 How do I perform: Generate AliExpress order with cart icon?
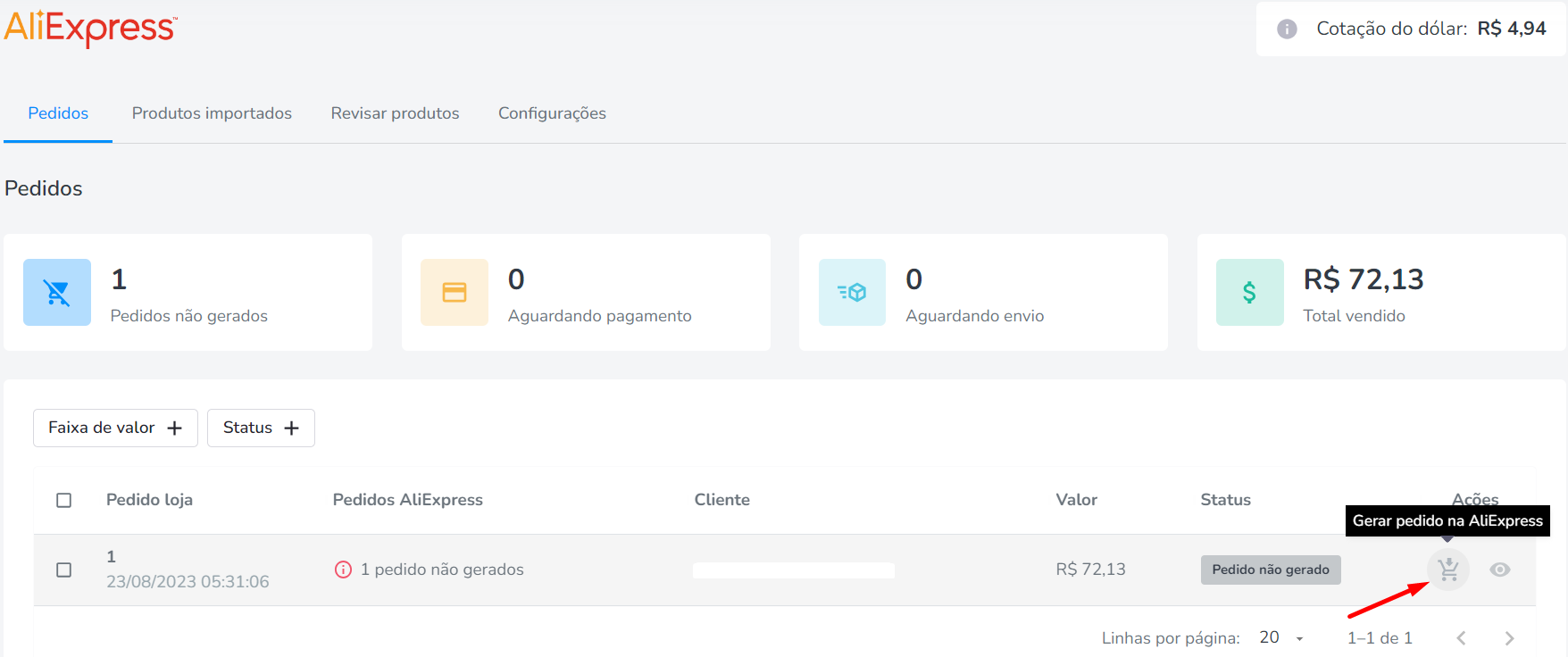pos(1448,569)
